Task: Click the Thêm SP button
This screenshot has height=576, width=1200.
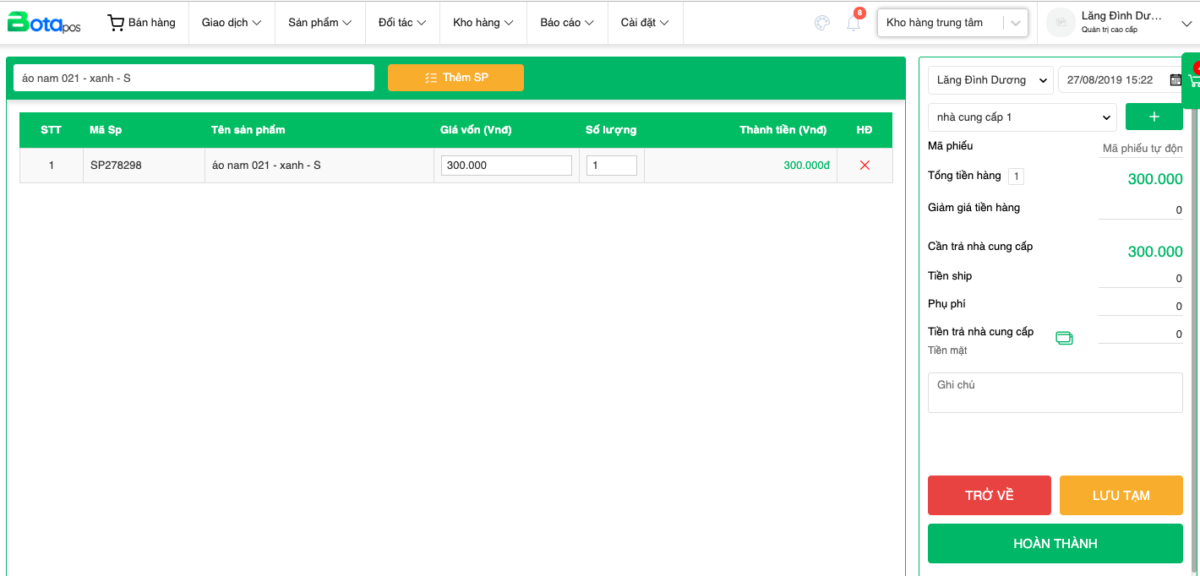Action: 455,78
